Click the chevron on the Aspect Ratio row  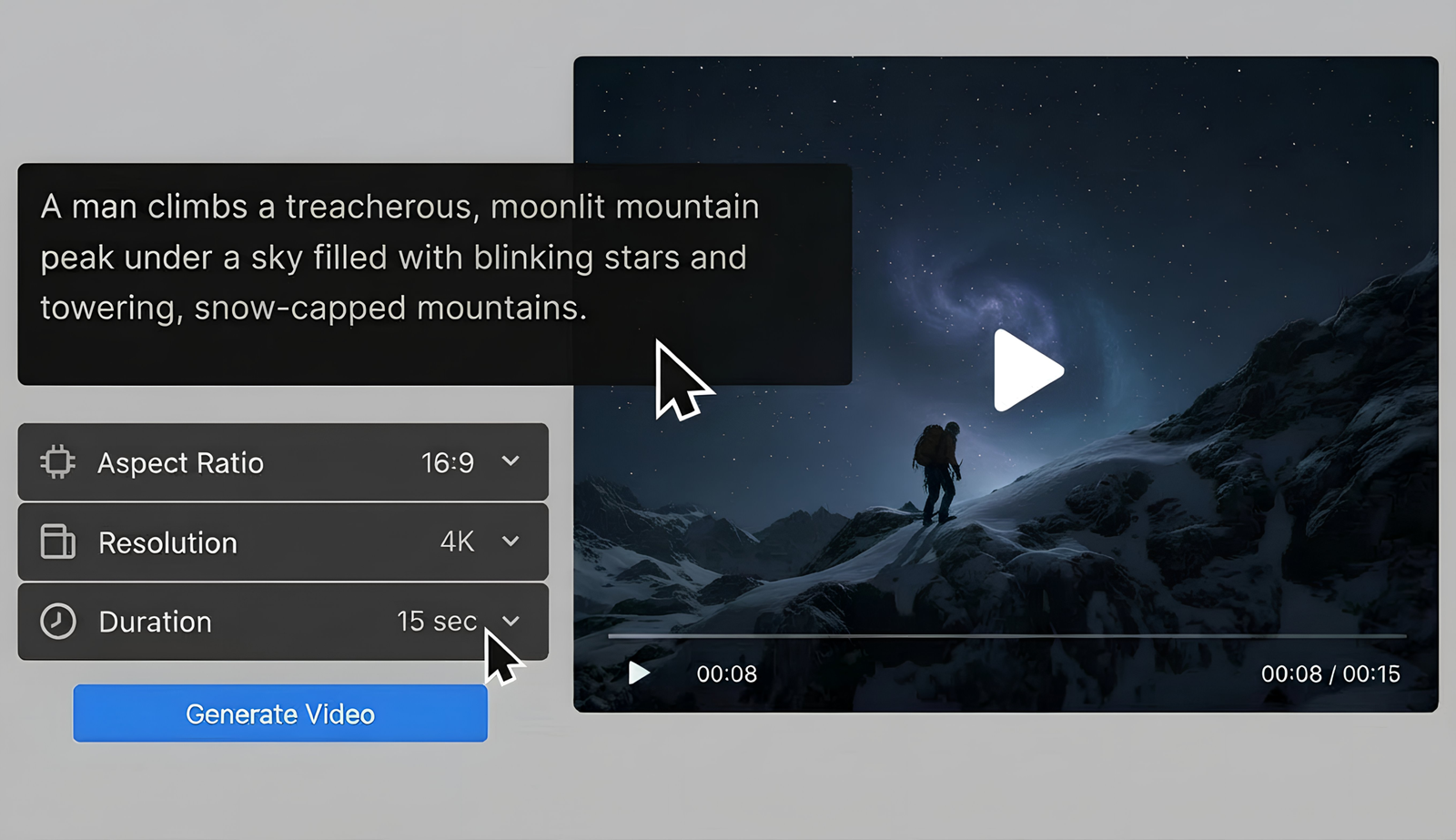(511, 462)
